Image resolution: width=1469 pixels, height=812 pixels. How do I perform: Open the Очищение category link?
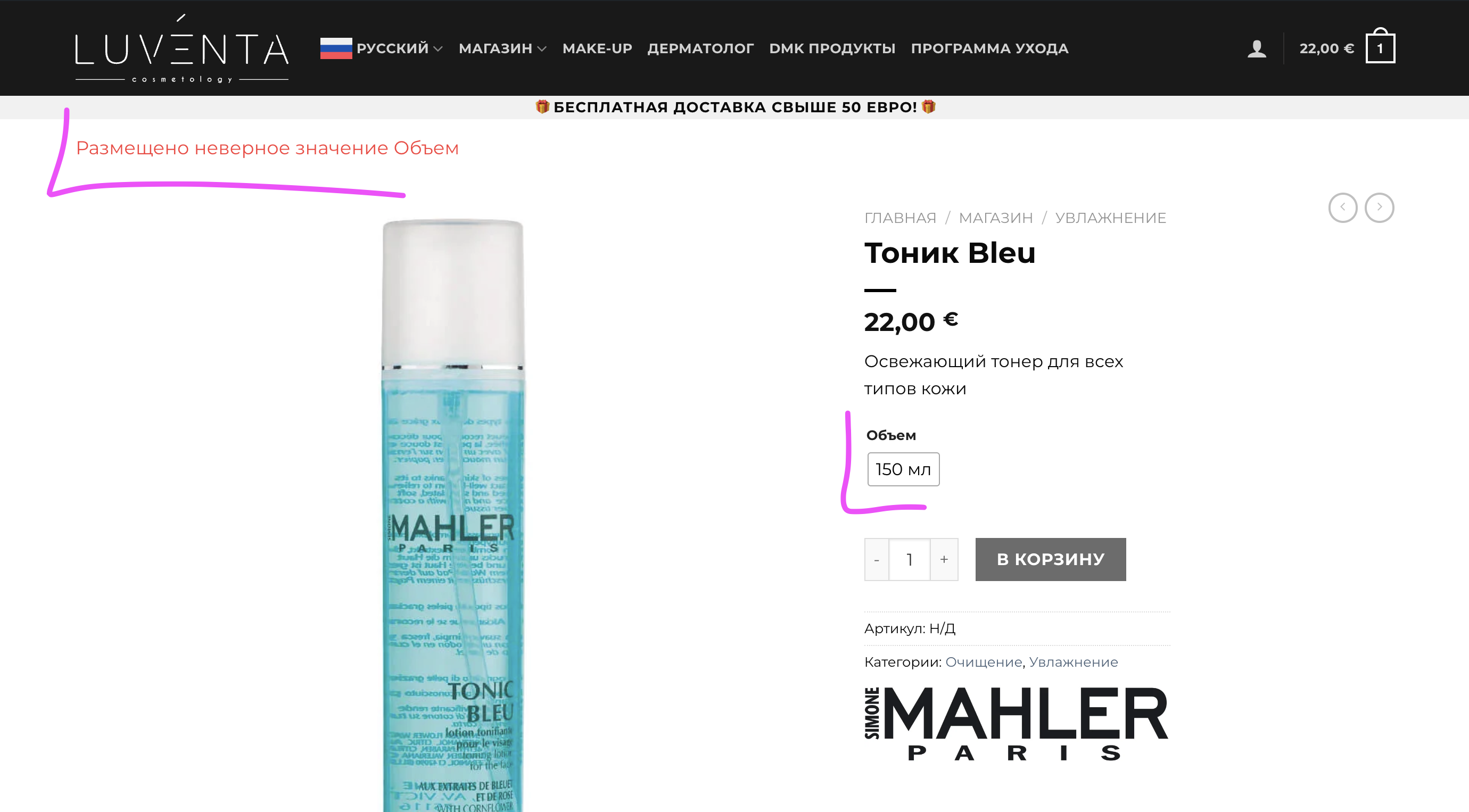click(983, 662)
